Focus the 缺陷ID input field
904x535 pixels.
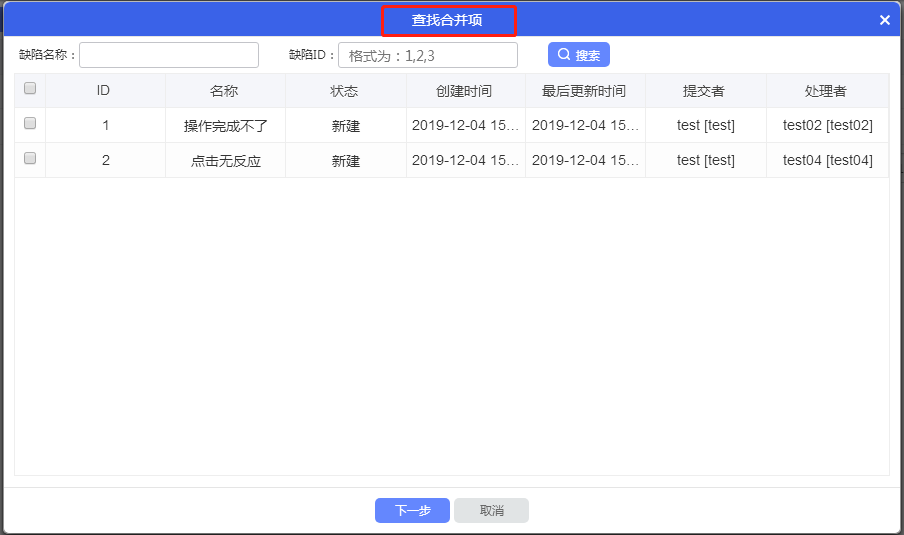pos(428,55)
